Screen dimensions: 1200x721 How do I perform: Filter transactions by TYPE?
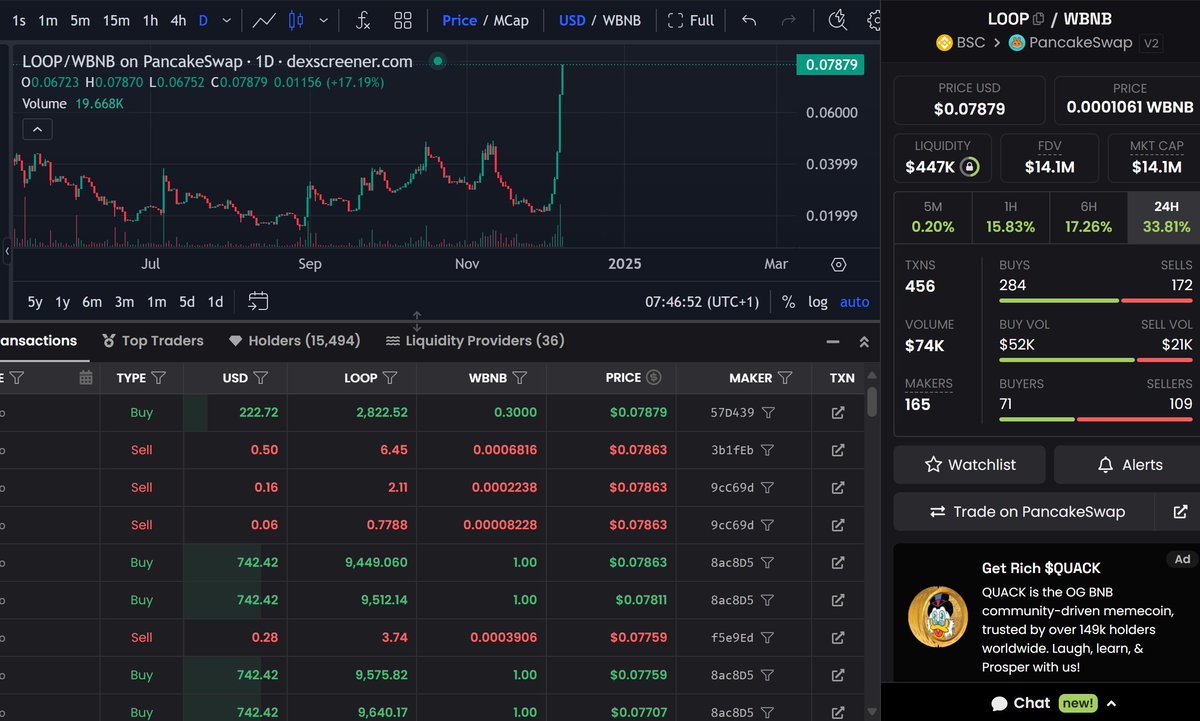pyautogui.click(x=159, y=378)
